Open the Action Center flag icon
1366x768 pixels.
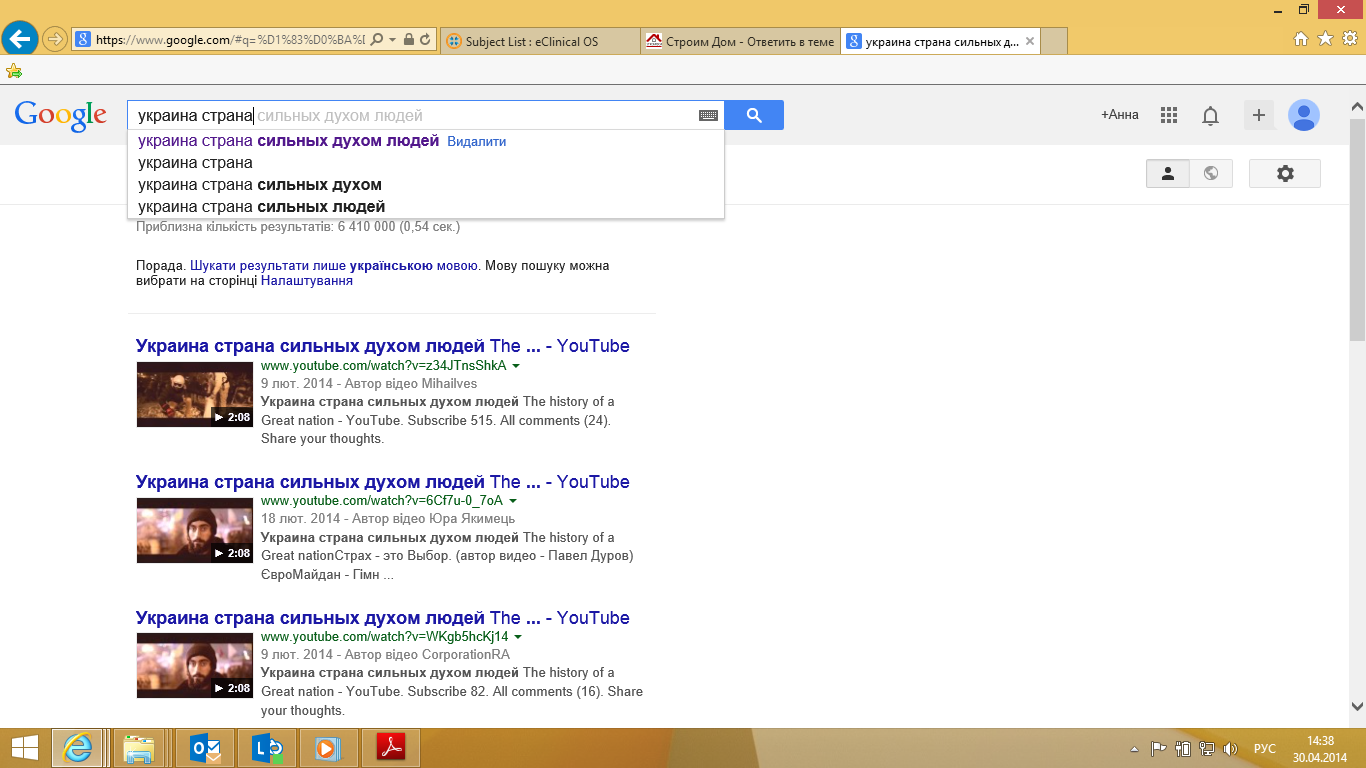(1159, 749)
